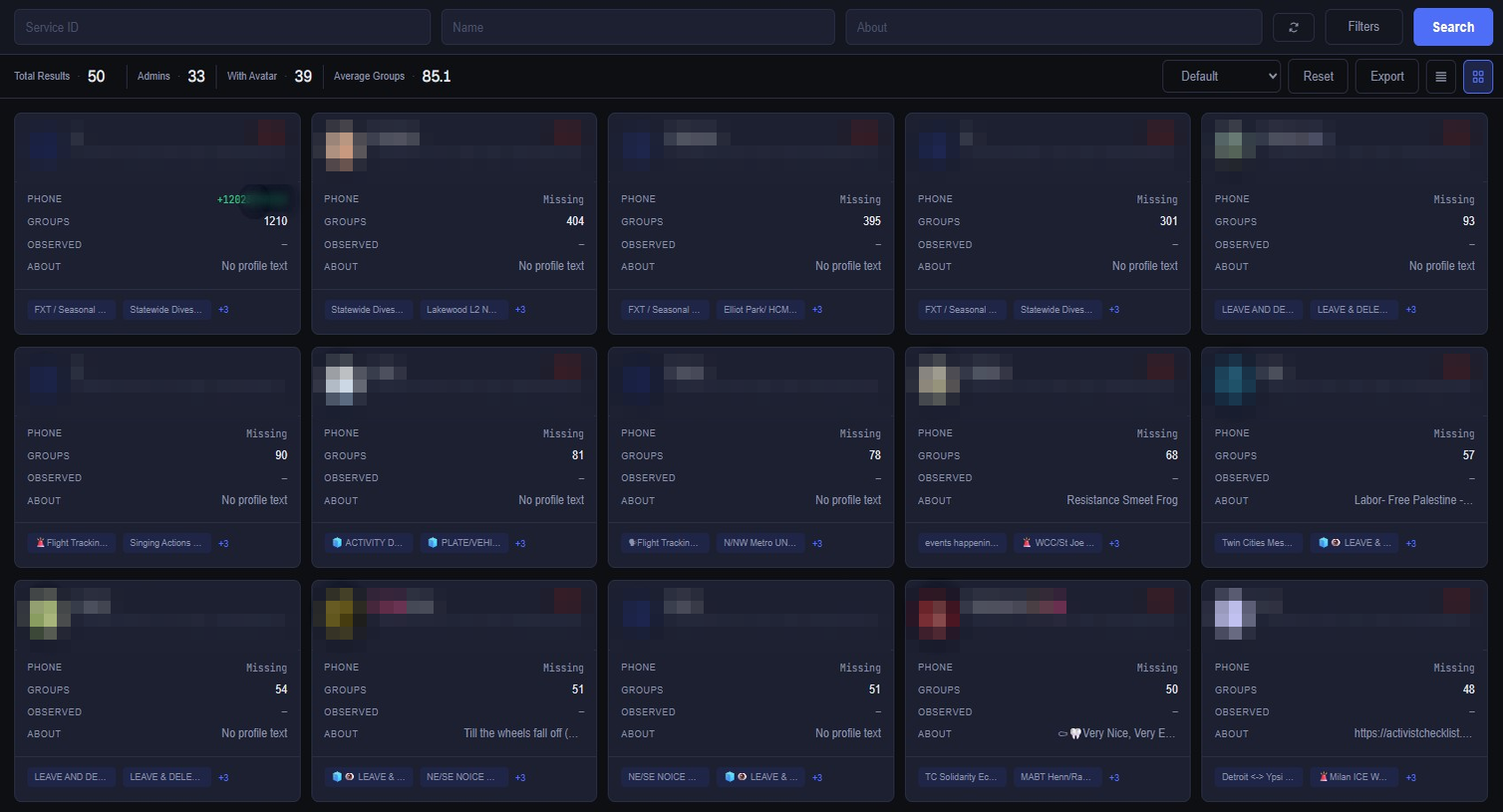Open avatar on the 81-groups card
This screenshot has height=812, width=1503.
(x=340, y=380)
